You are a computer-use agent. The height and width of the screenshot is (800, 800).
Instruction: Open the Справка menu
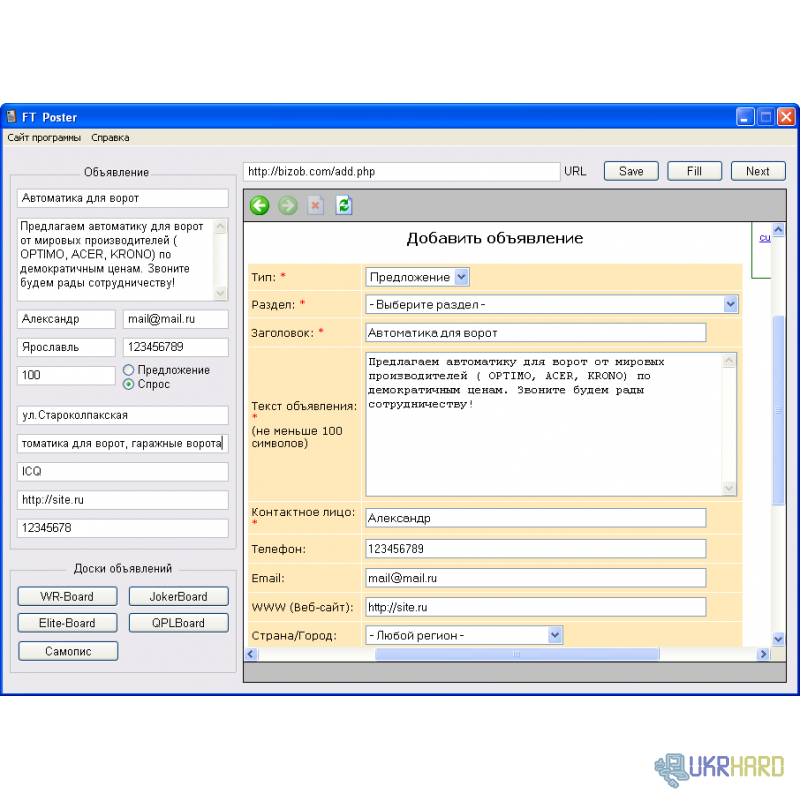click(x=110, y=138)
